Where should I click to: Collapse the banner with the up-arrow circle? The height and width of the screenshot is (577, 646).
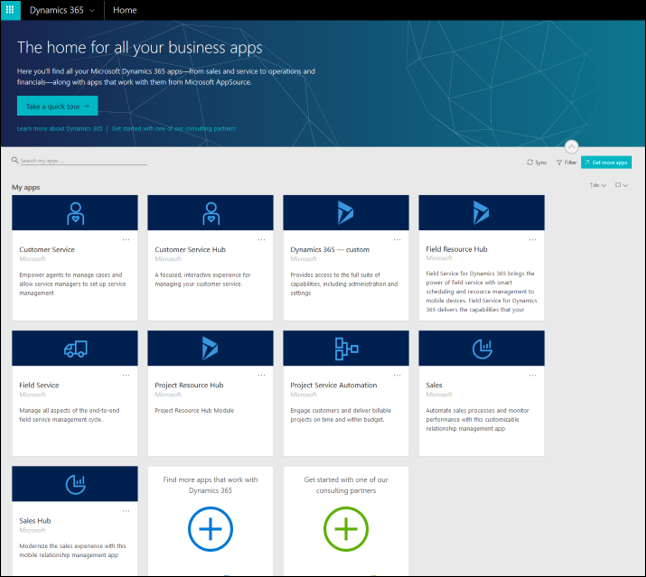coord(571,147)
